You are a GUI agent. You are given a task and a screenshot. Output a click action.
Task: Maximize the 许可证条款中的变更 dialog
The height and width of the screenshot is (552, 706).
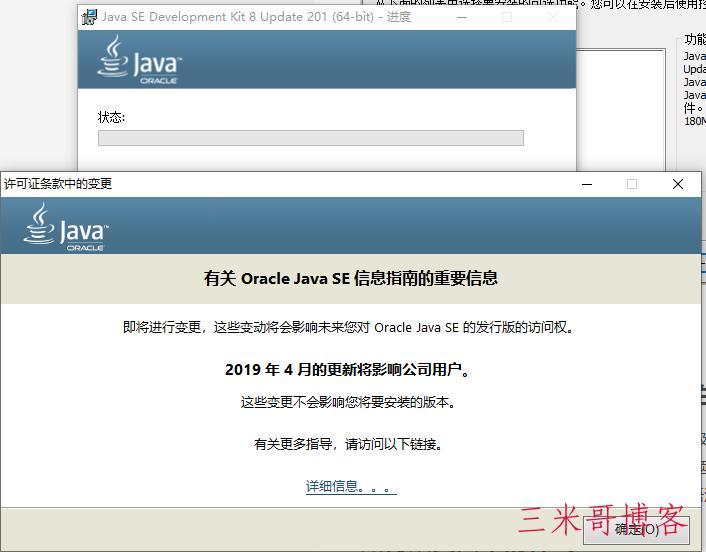tap(632, 184)
